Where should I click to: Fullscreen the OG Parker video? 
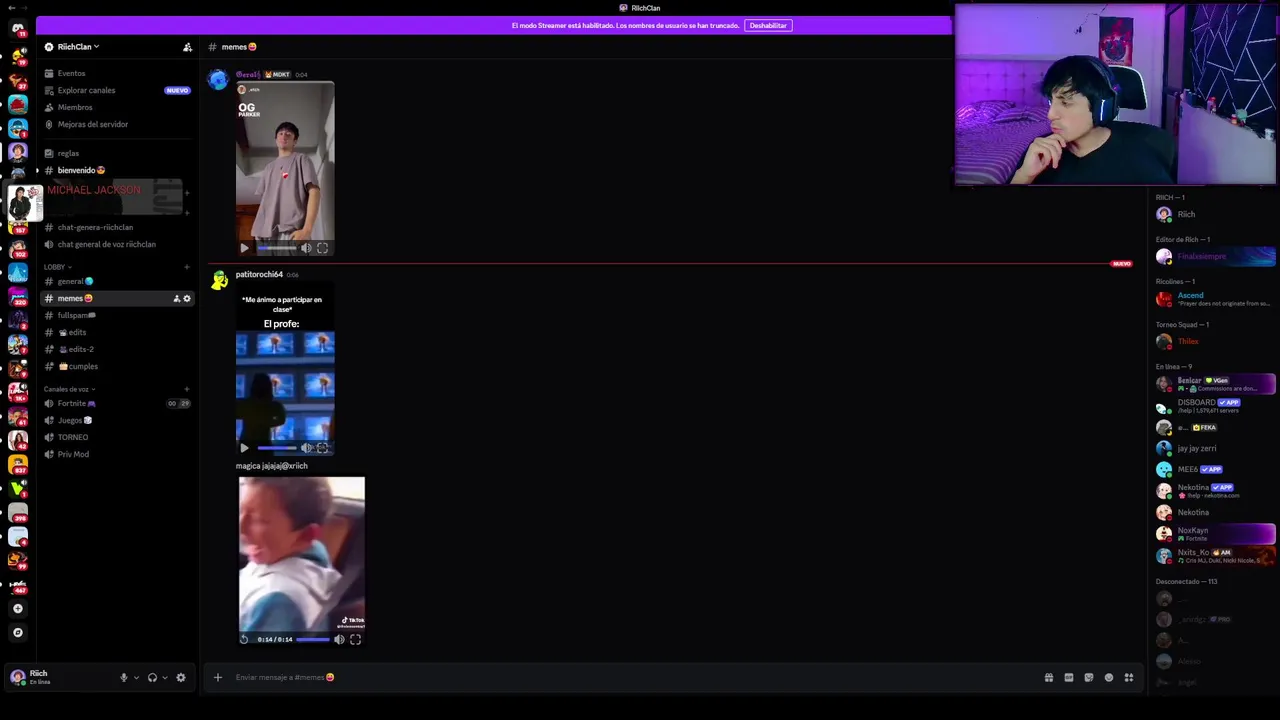point(322,248)
